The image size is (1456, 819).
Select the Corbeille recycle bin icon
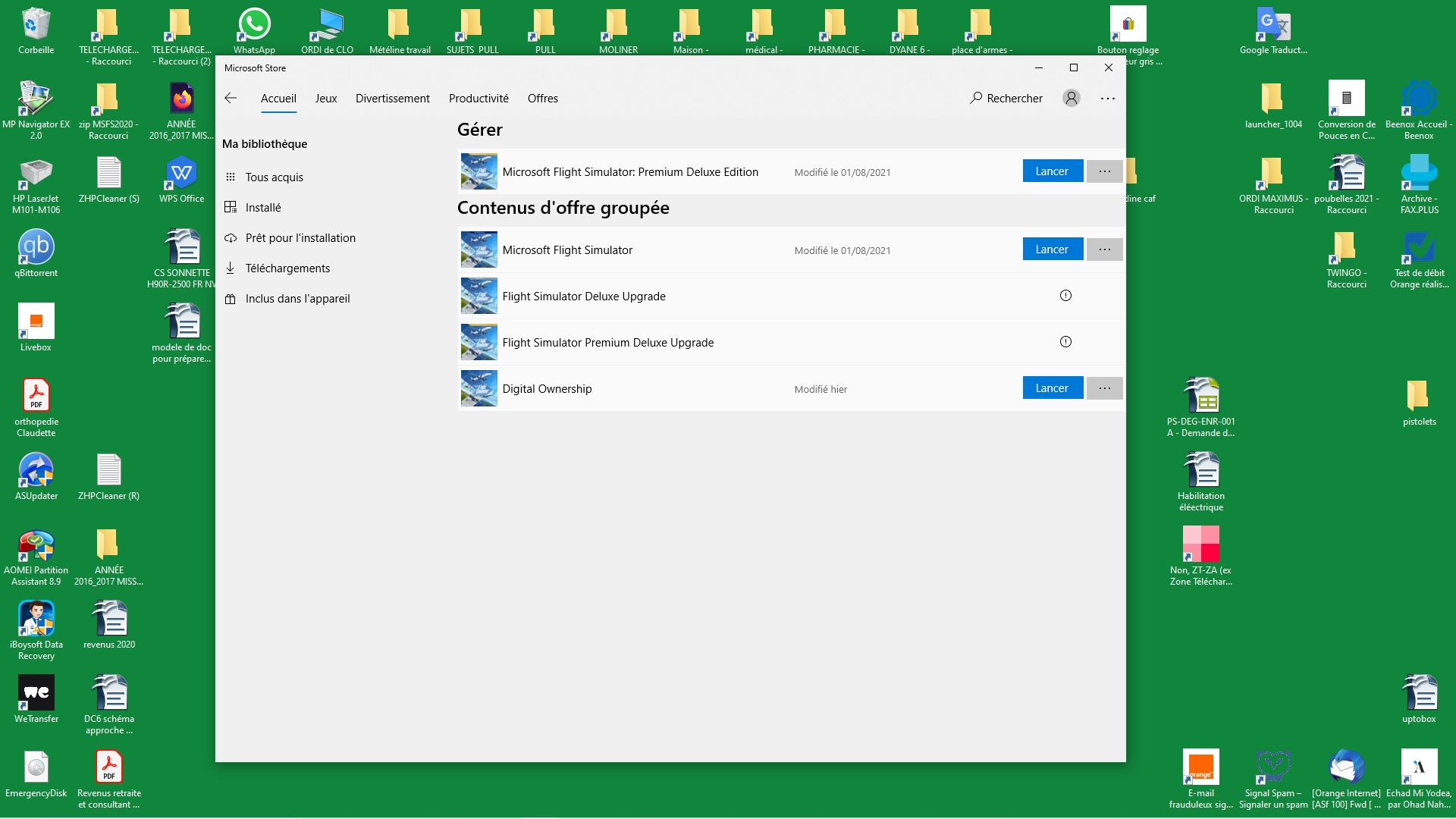point(36,31)
